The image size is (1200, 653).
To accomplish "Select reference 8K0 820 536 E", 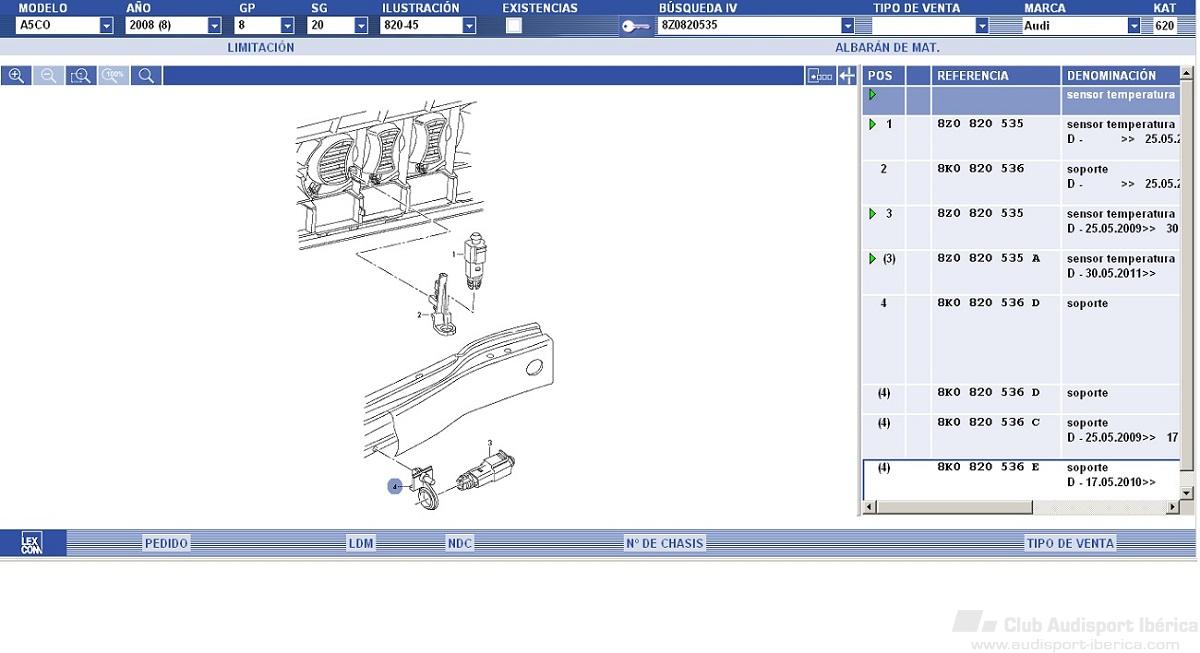I will 989,467.
